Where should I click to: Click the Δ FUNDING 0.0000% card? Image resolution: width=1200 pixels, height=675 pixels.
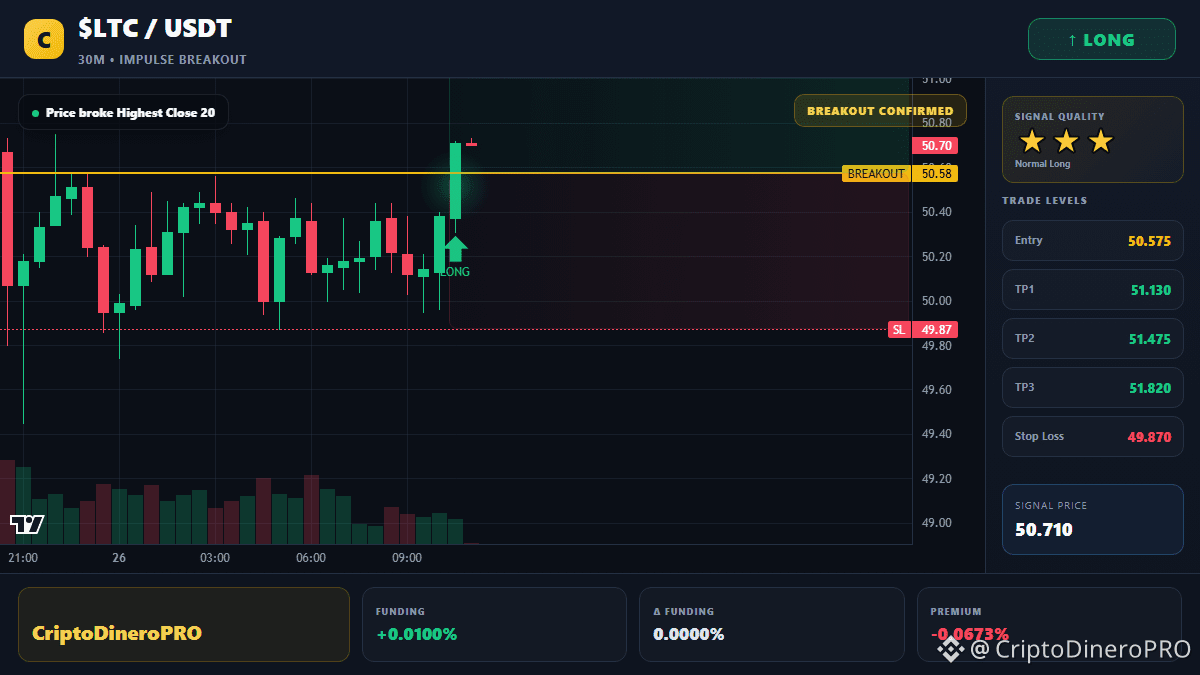[772, 624]
